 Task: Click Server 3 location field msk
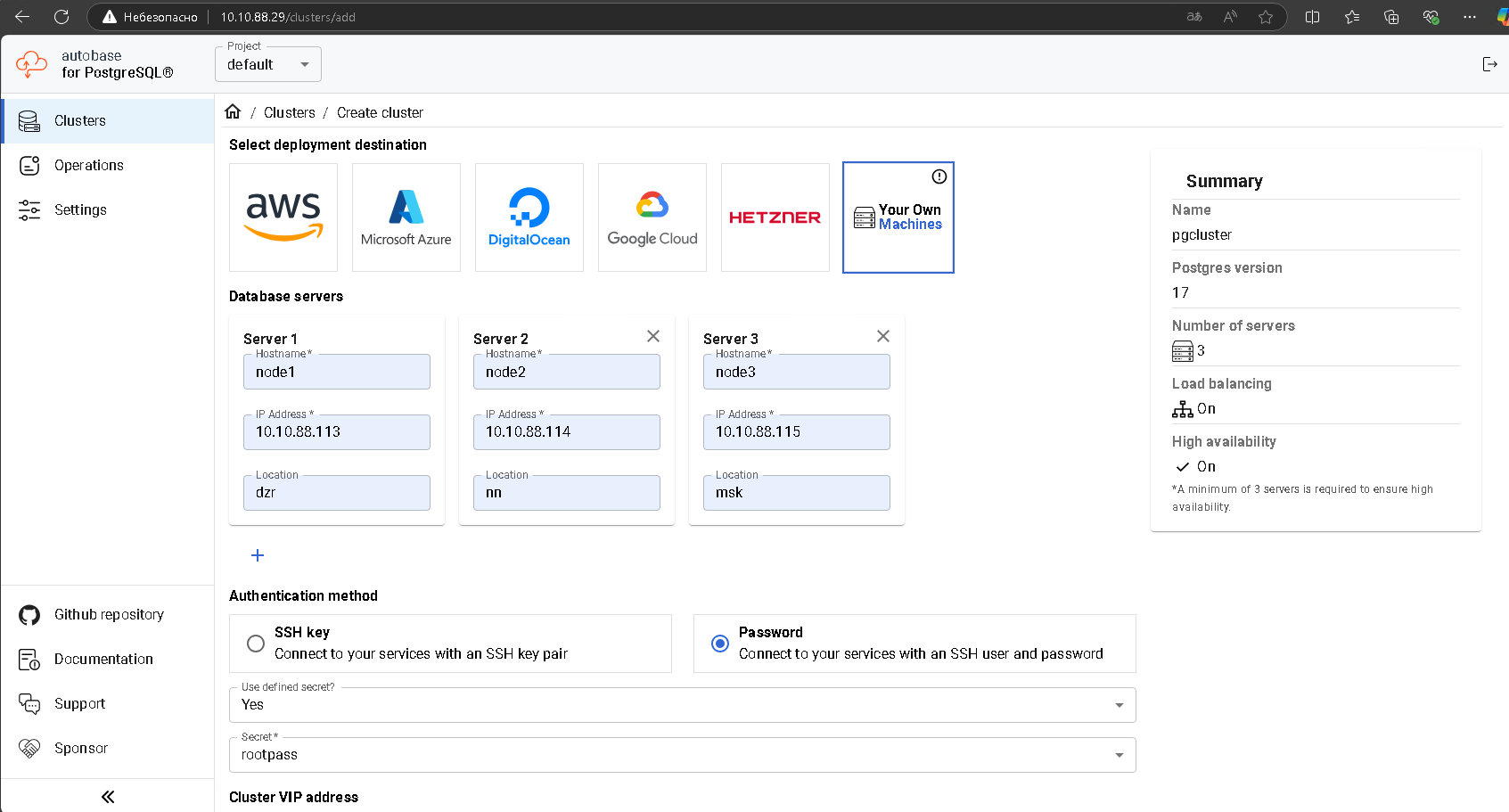pyautogui.click(x=797, y=493)
